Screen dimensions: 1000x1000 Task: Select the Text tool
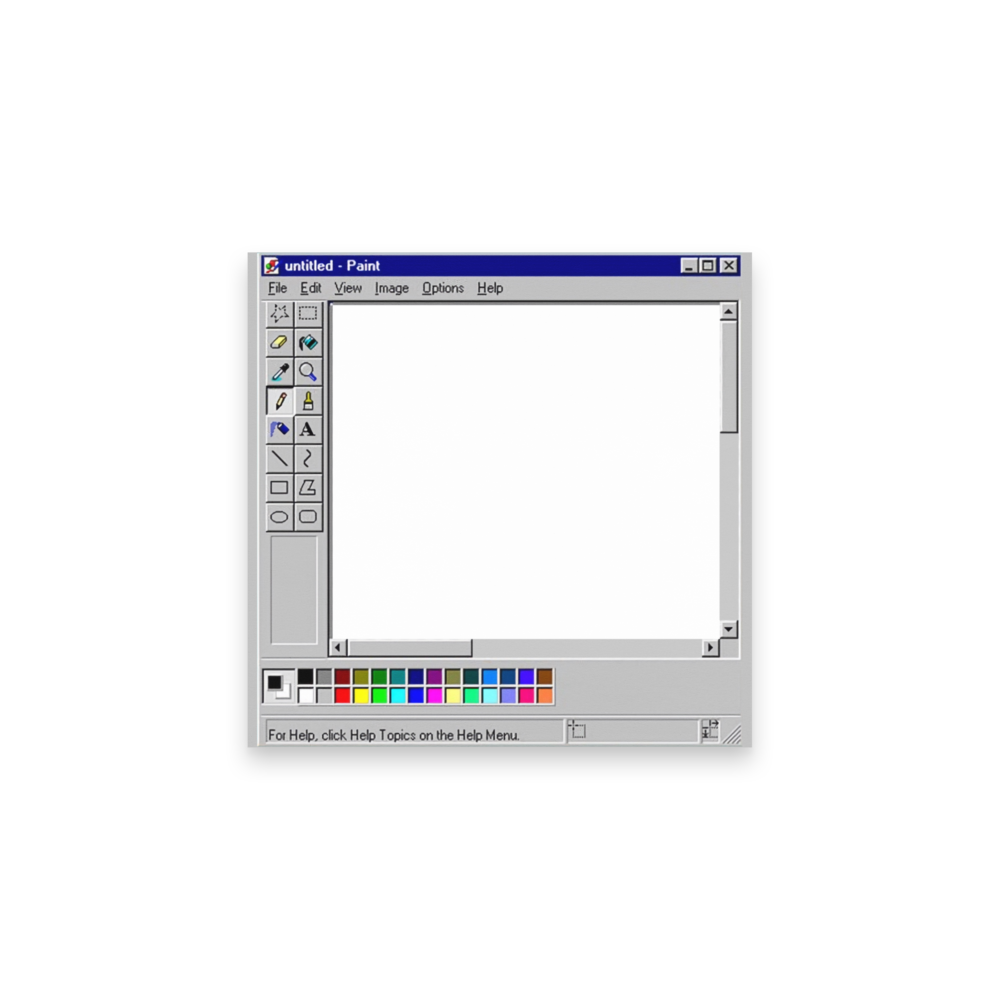308,428
